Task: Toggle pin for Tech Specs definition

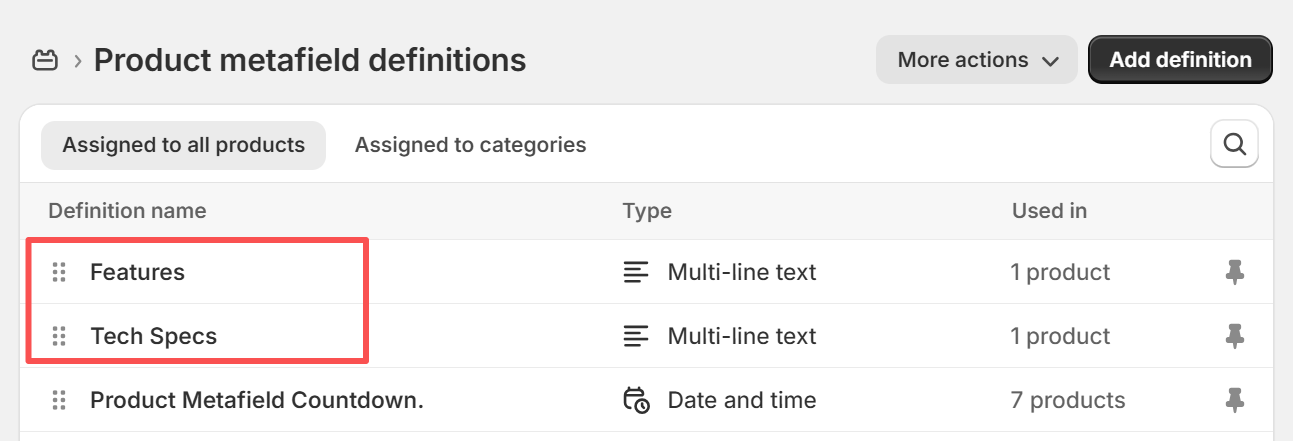Action: coord(1235,336)
